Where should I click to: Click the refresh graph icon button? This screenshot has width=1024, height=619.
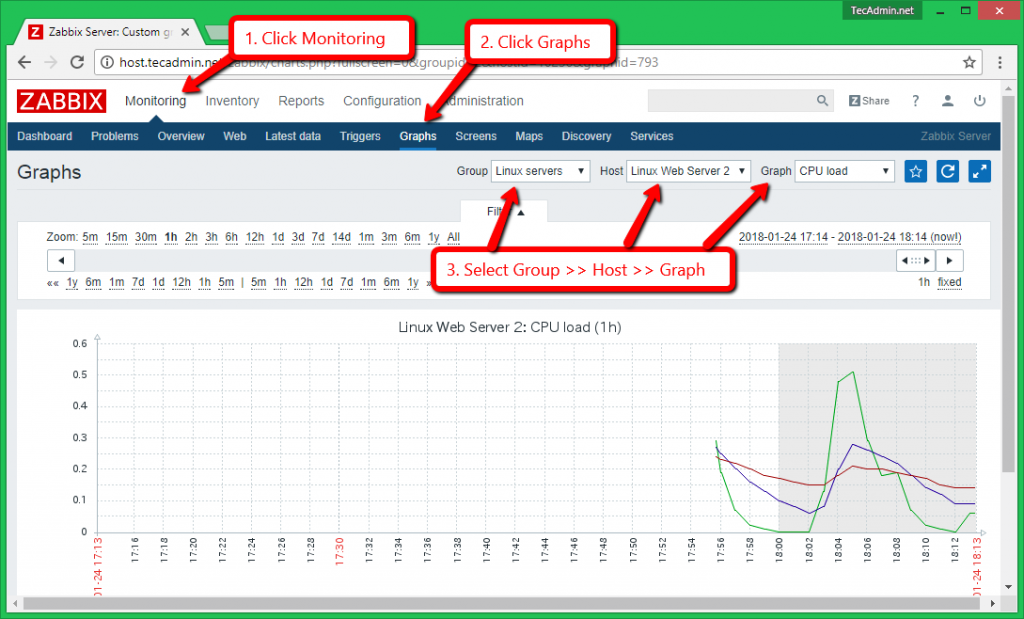point(947,171)
